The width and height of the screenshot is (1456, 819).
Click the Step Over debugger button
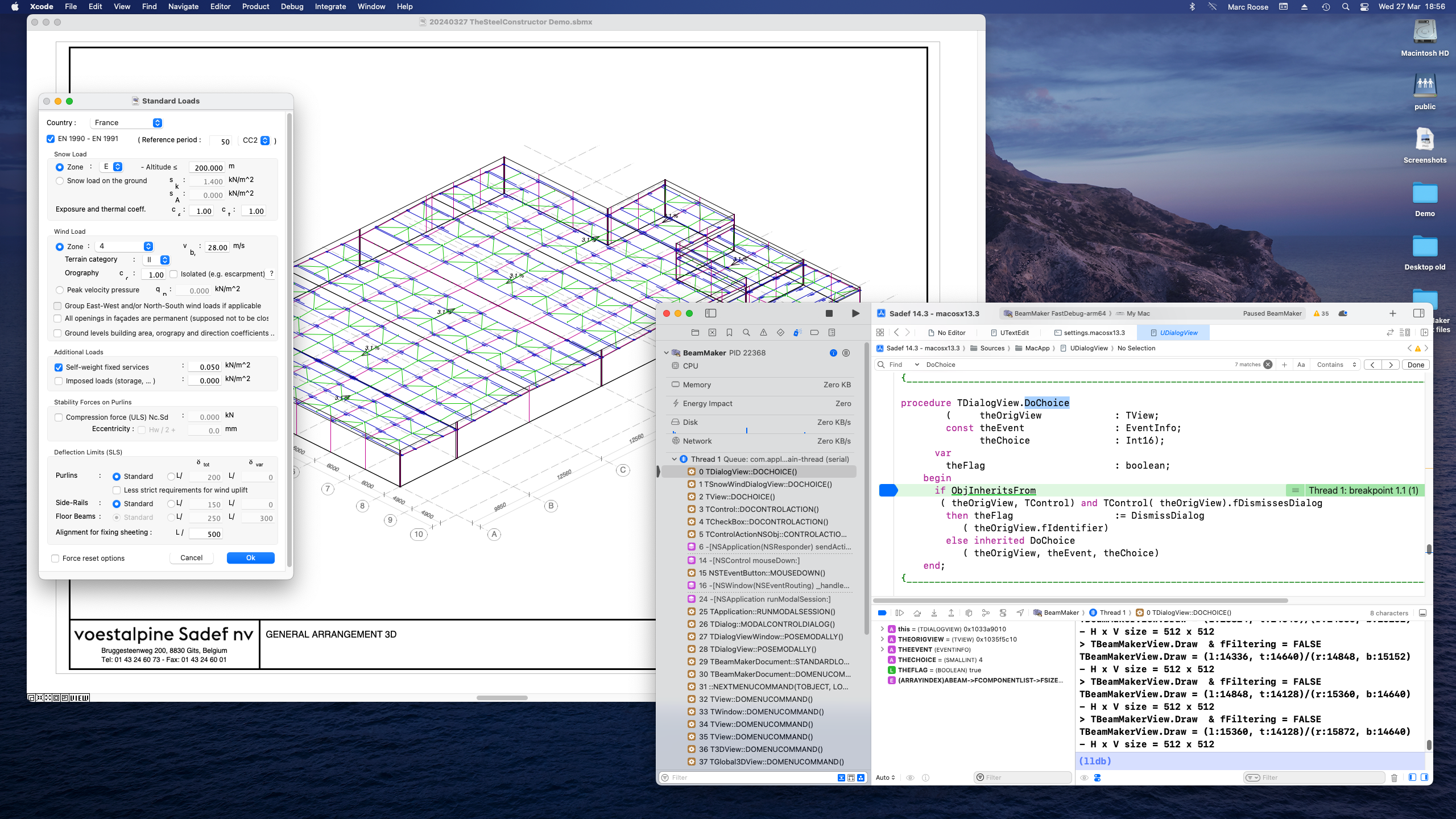(917, 613)
